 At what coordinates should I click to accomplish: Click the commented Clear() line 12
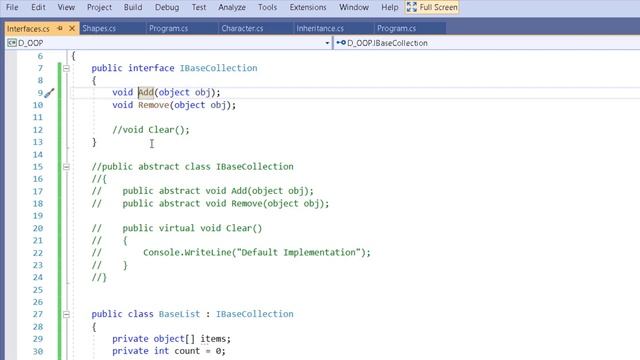point(151,130)
